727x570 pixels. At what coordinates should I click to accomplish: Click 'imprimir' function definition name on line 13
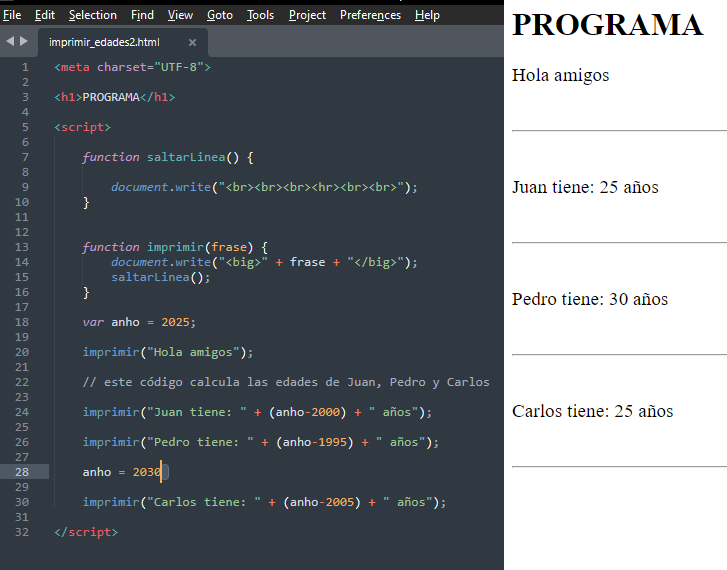coord(176,247)
